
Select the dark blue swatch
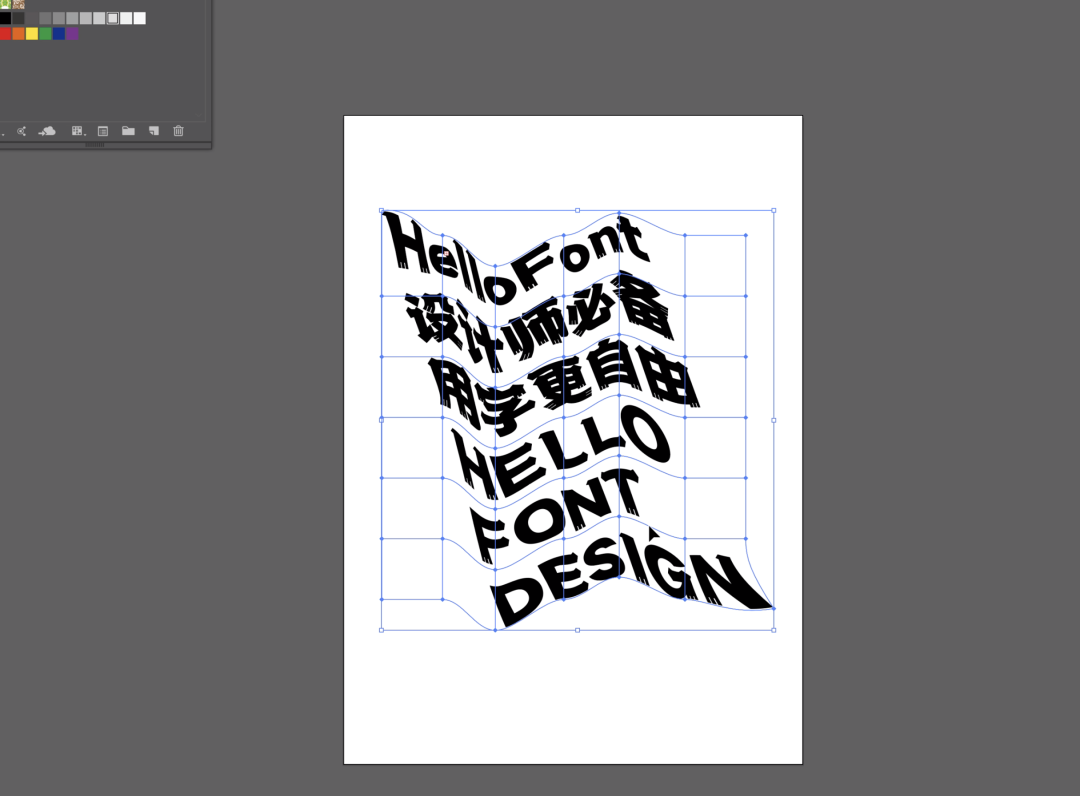coord(59,34)
